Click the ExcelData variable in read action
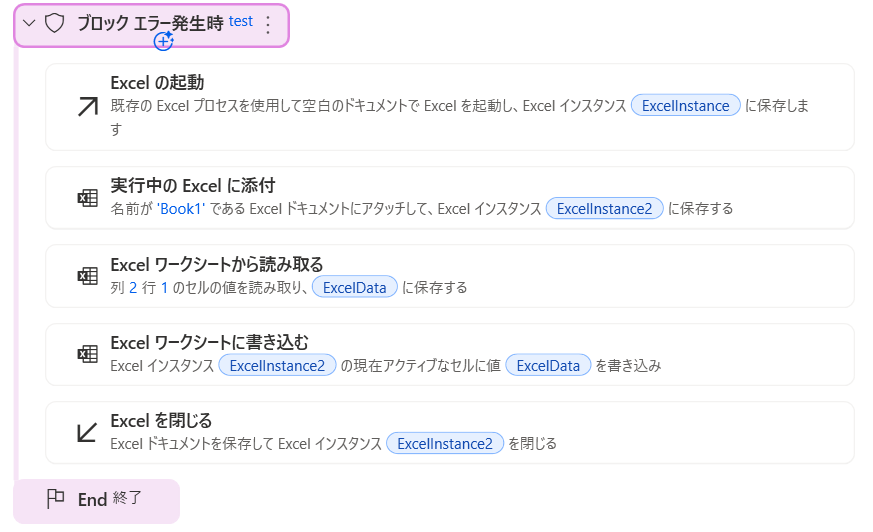 (x=355, y=287)
